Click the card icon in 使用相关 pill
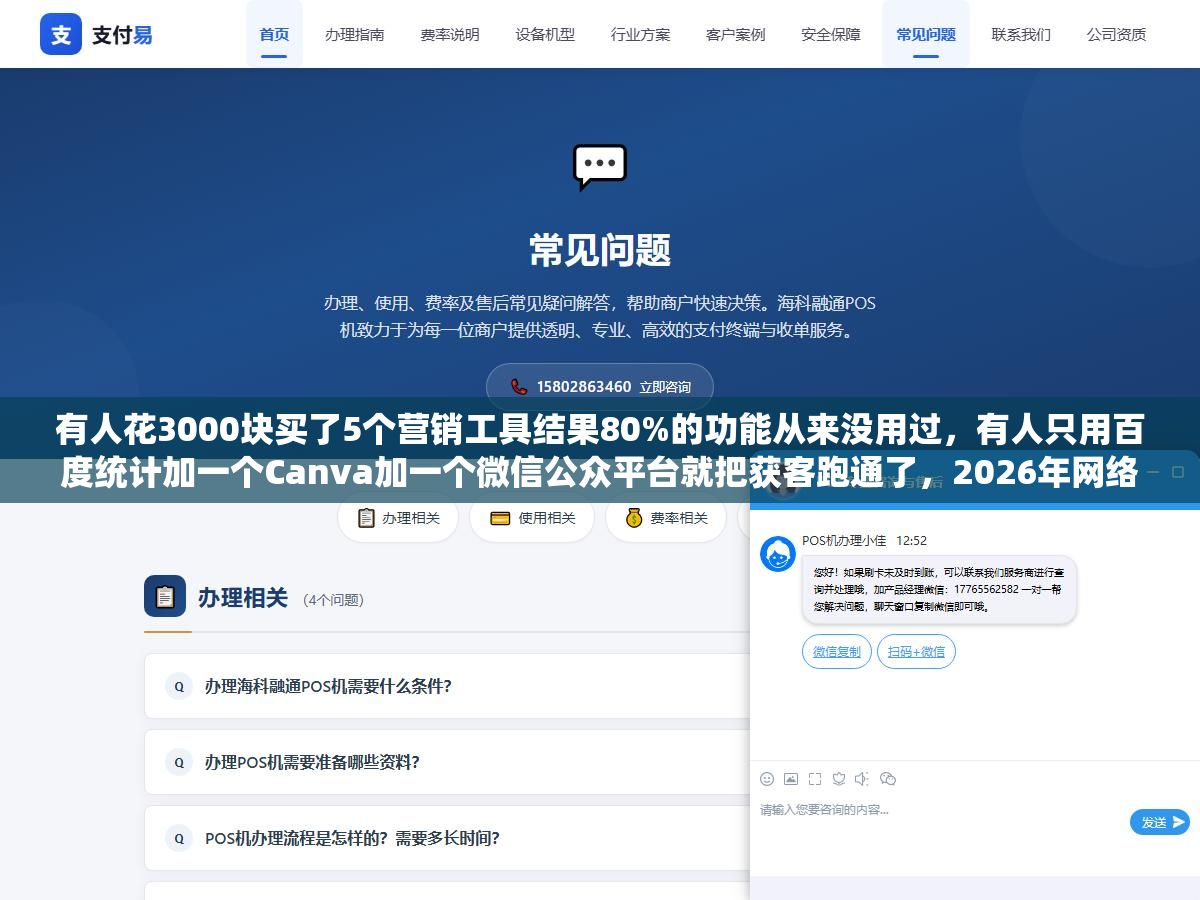The height and width of the screenshot is (900, 1200). coord(501,518)
